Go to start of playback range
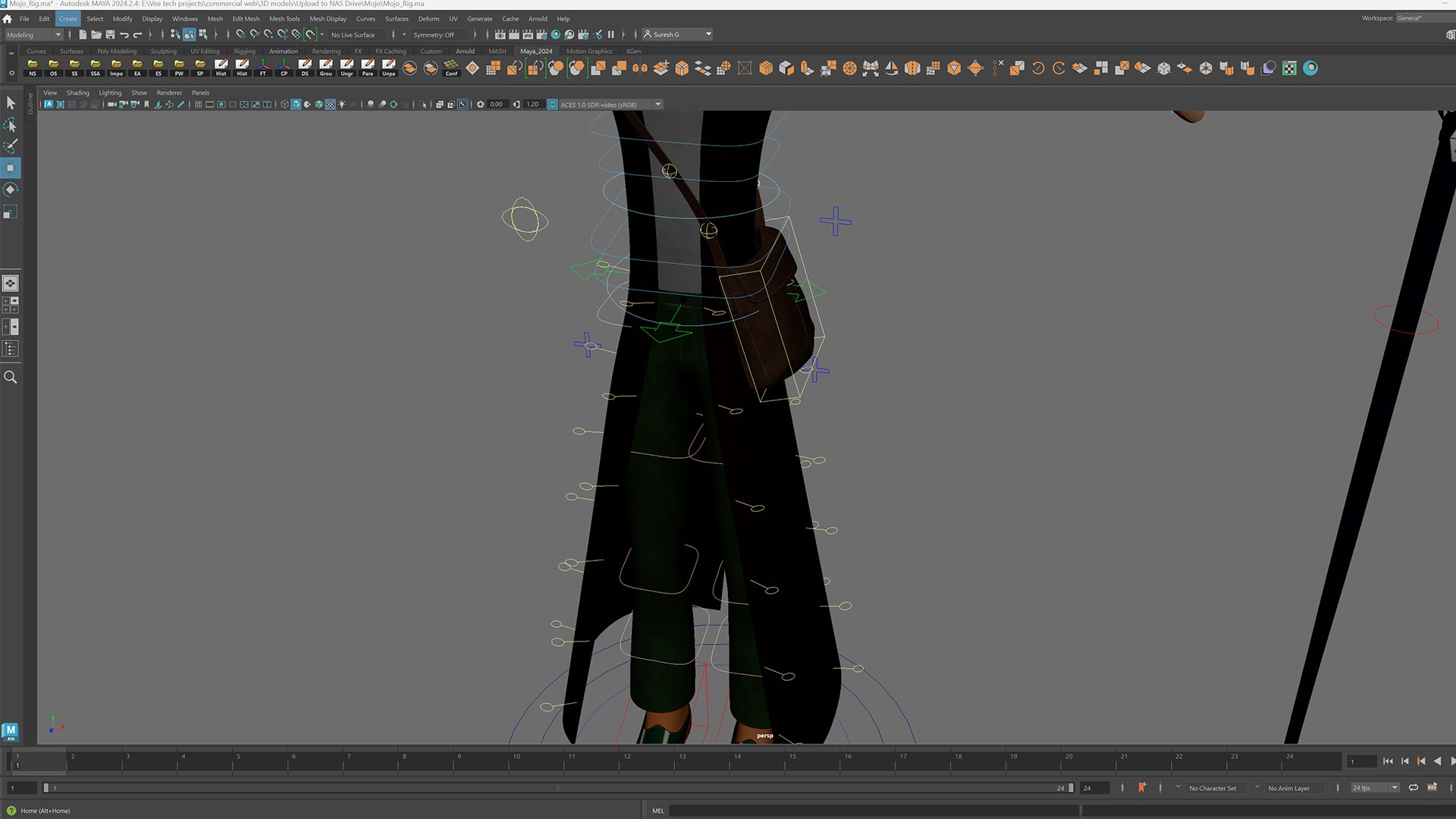 1388,761
